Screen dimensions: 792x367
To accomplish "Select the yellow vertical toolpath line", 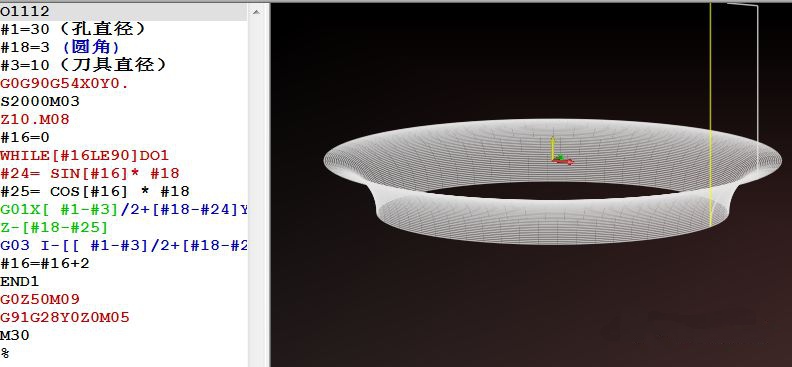I will coord(710,115).
